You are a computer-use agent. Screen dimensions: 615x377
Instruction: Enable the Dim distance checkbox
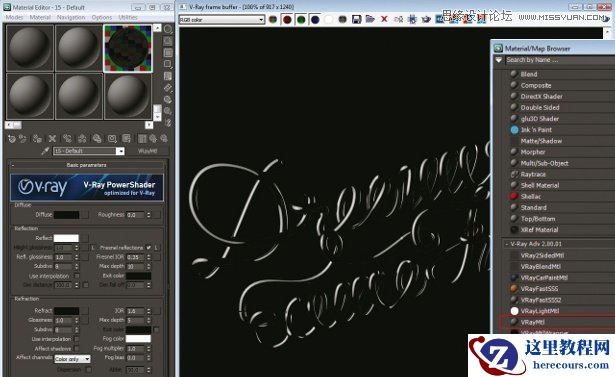coord(86,285)
